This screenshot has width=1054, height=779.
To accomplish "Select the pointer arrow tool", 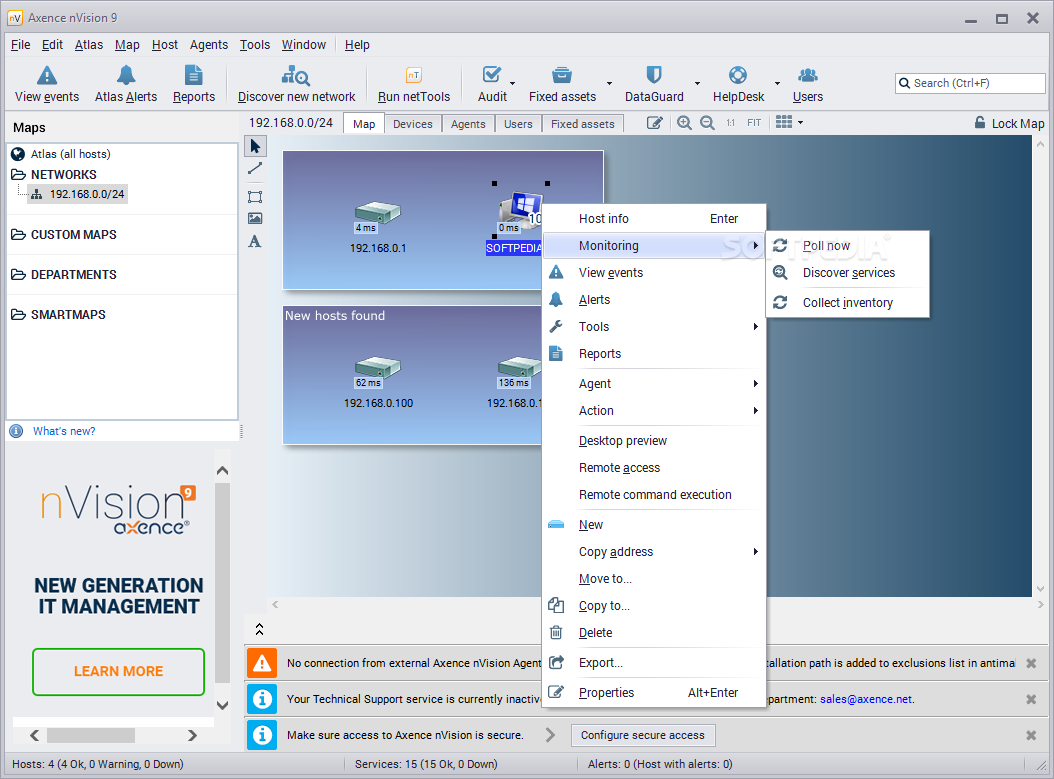I will [x=255, y=146].
